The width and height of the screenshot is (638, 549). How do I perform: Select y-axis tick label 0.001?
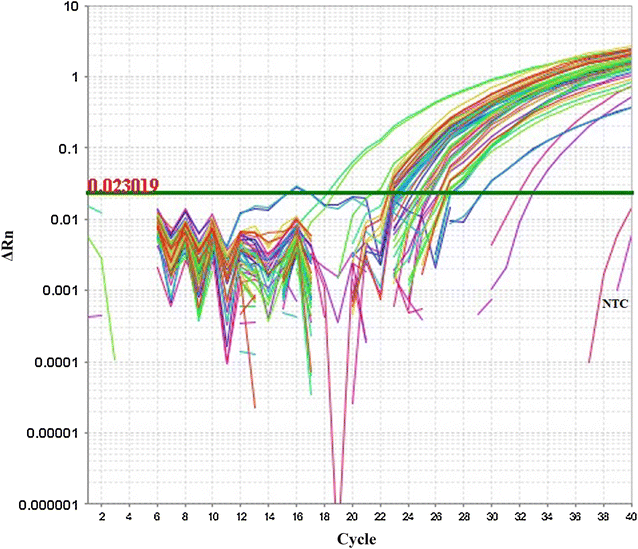tap(60, 291)
